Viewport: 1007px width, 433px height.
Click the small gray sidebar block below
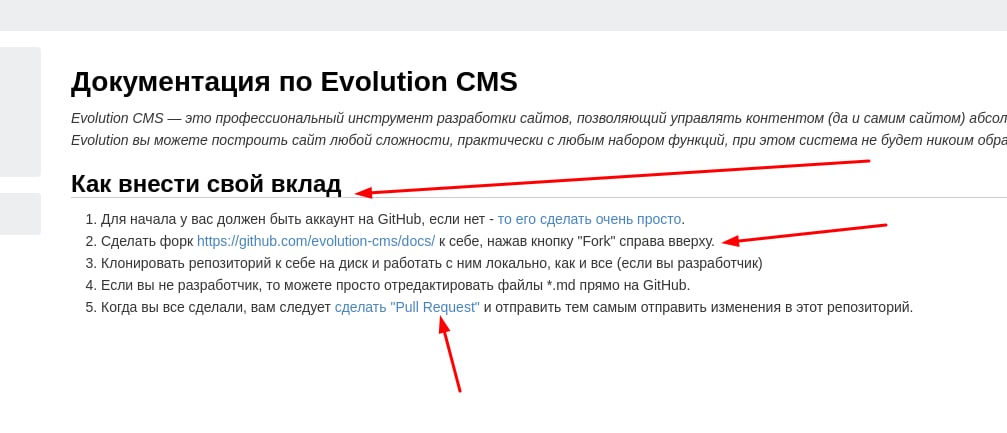[x=20, y=214]
